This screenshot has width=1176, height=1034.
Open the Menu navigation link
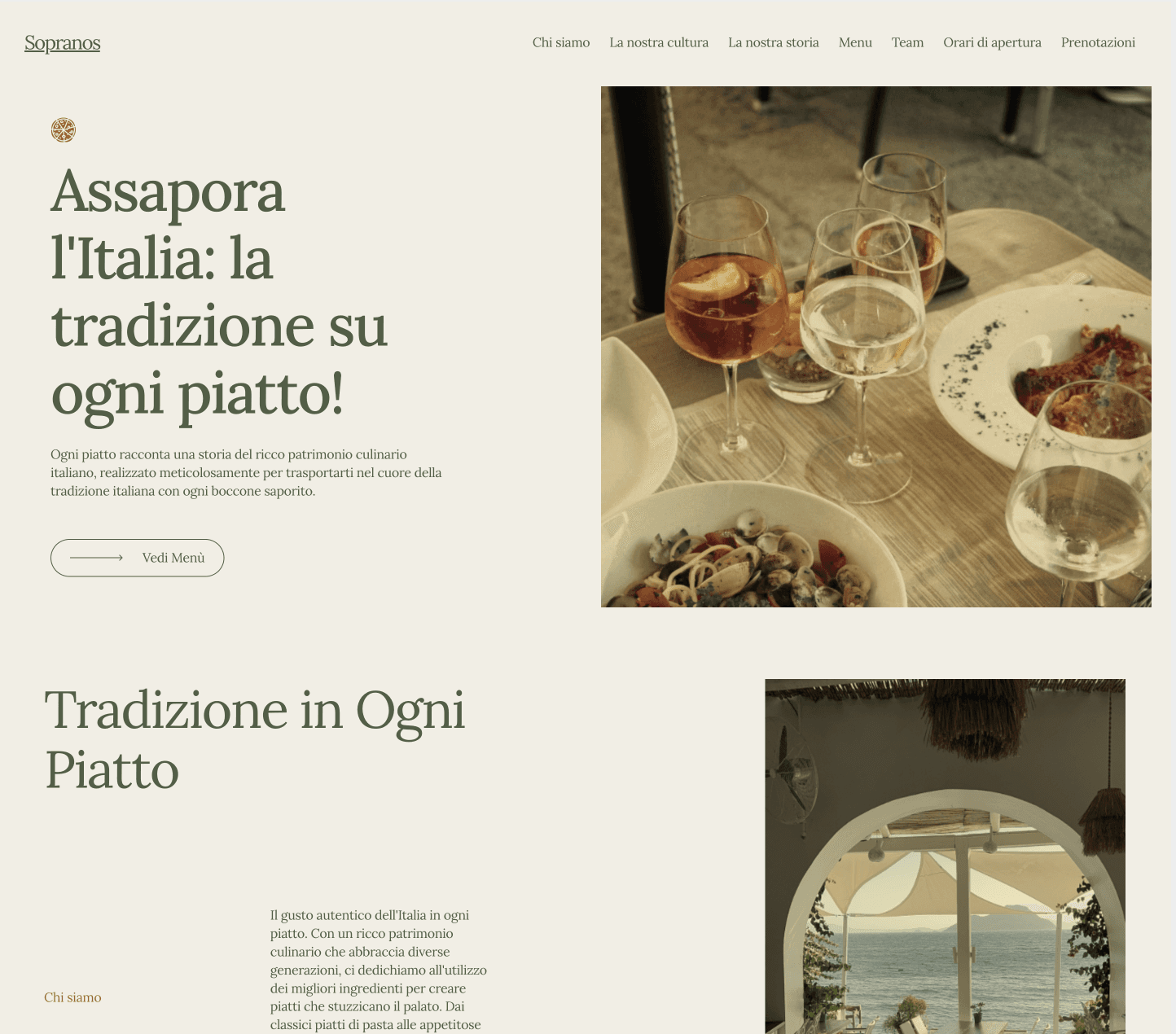[855, 42]
